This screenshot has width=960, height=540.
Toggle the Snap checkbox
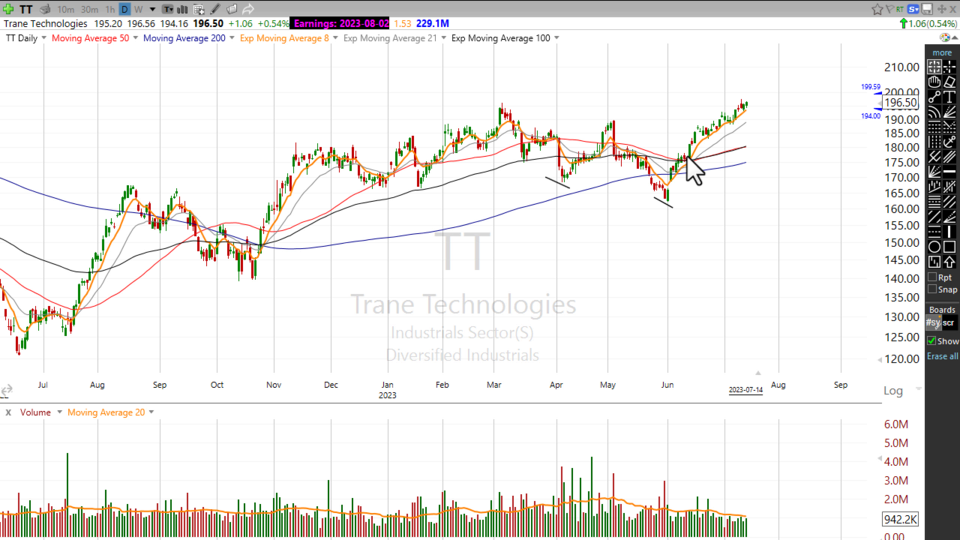[932, 289]
